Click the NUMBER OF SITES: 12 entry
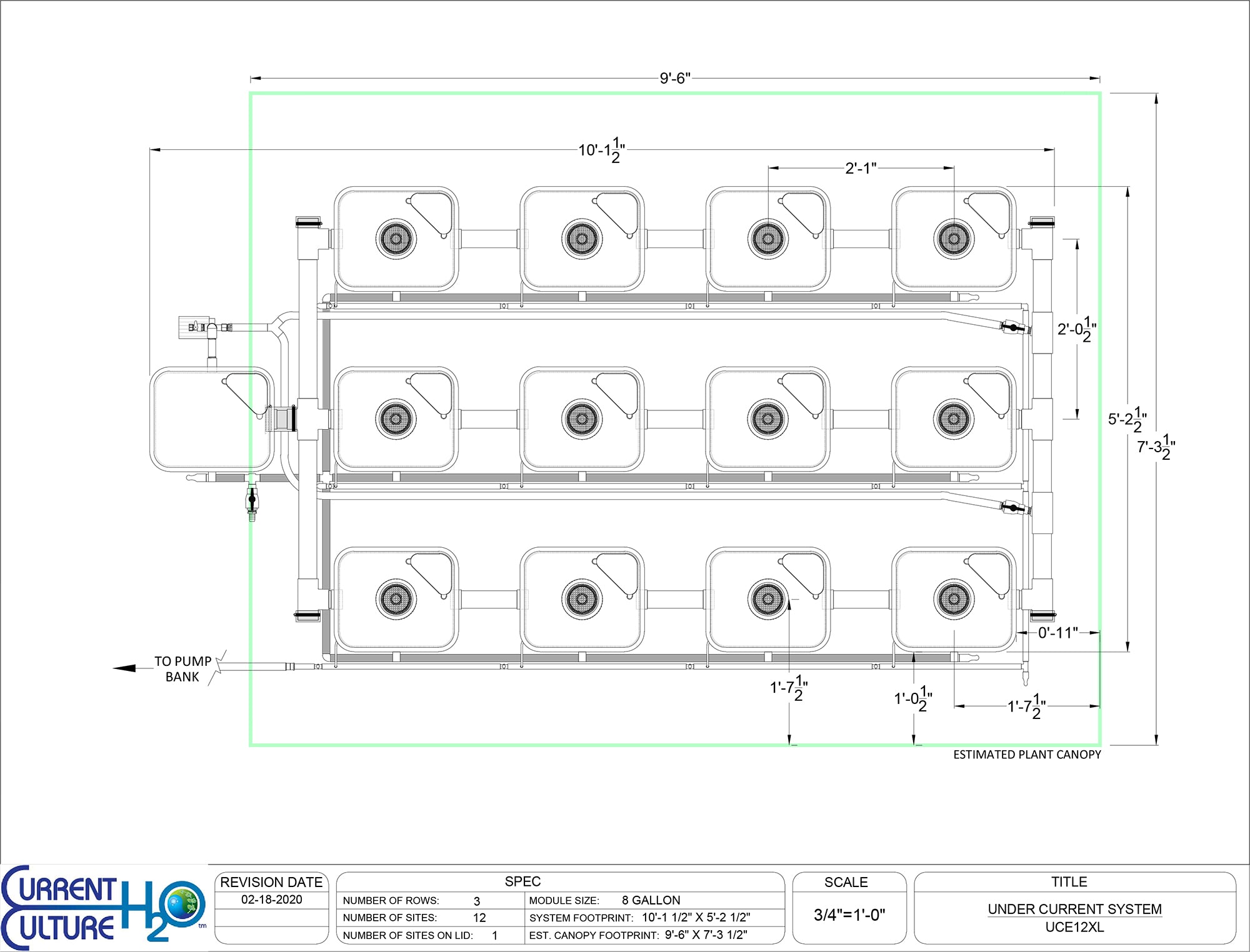The width and height of the screenshot is (1250, 952). click(x=414, y=918)
